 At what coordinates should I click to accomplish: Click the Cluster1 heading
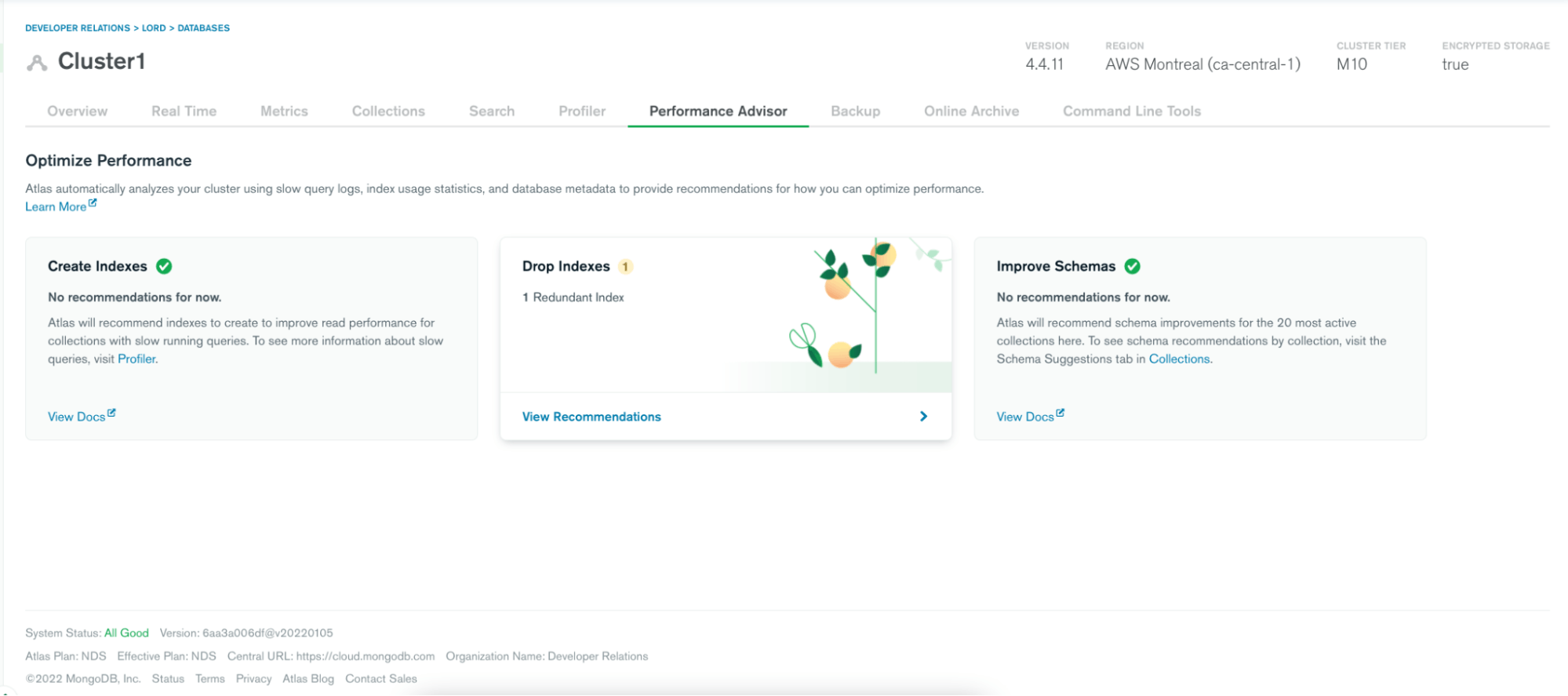(x=101, y=61)
